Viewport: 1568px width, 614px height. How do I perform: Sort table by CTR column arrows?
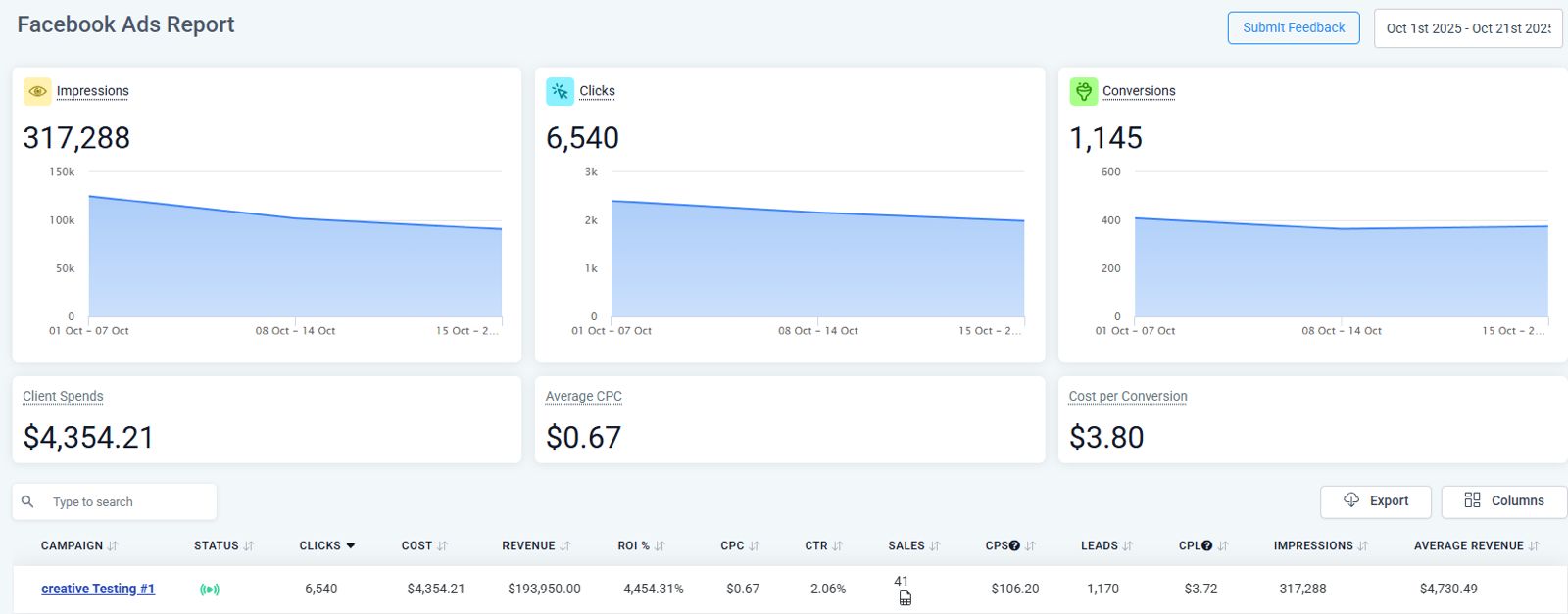pos(837,545)
